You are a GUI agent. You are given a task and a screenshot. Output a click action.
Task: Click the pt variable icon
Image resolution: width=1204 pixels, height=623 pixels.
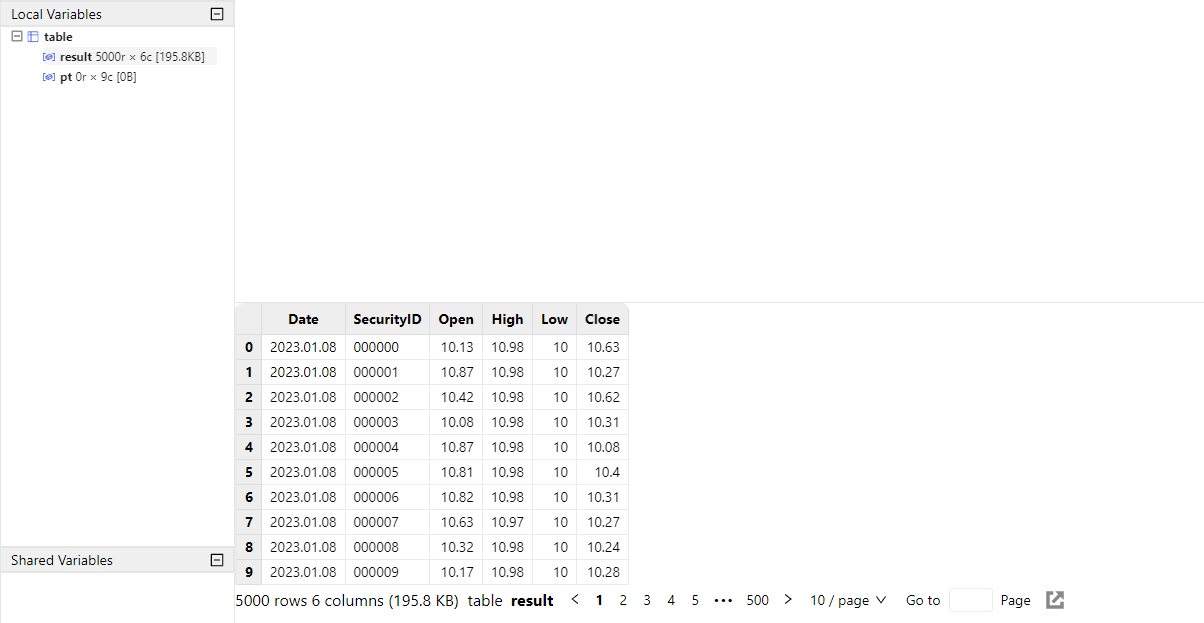point(49,77)
